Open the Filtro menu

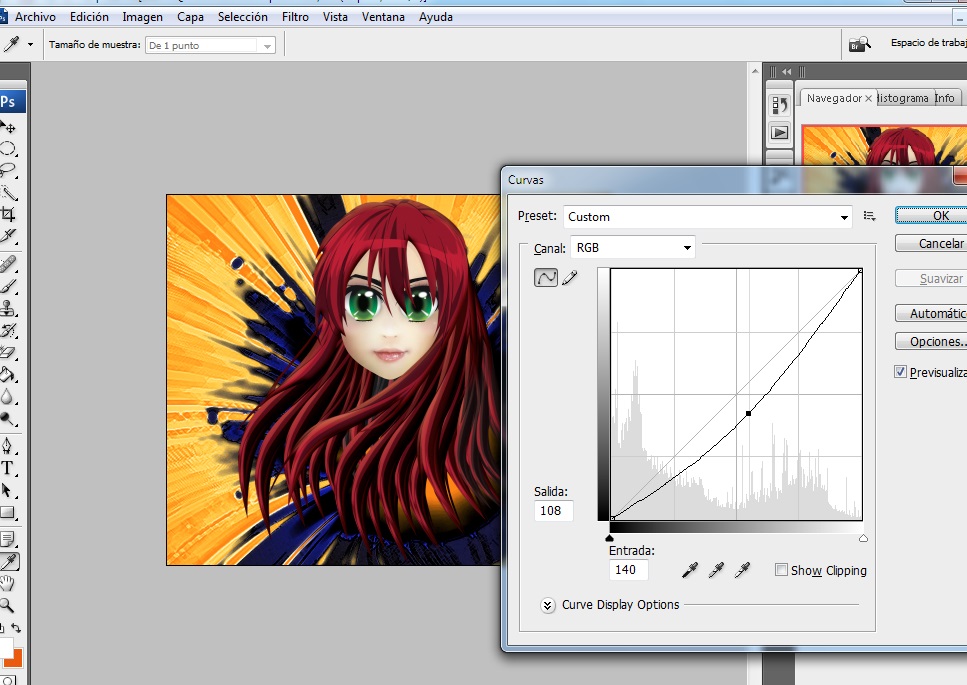(295, 17)
